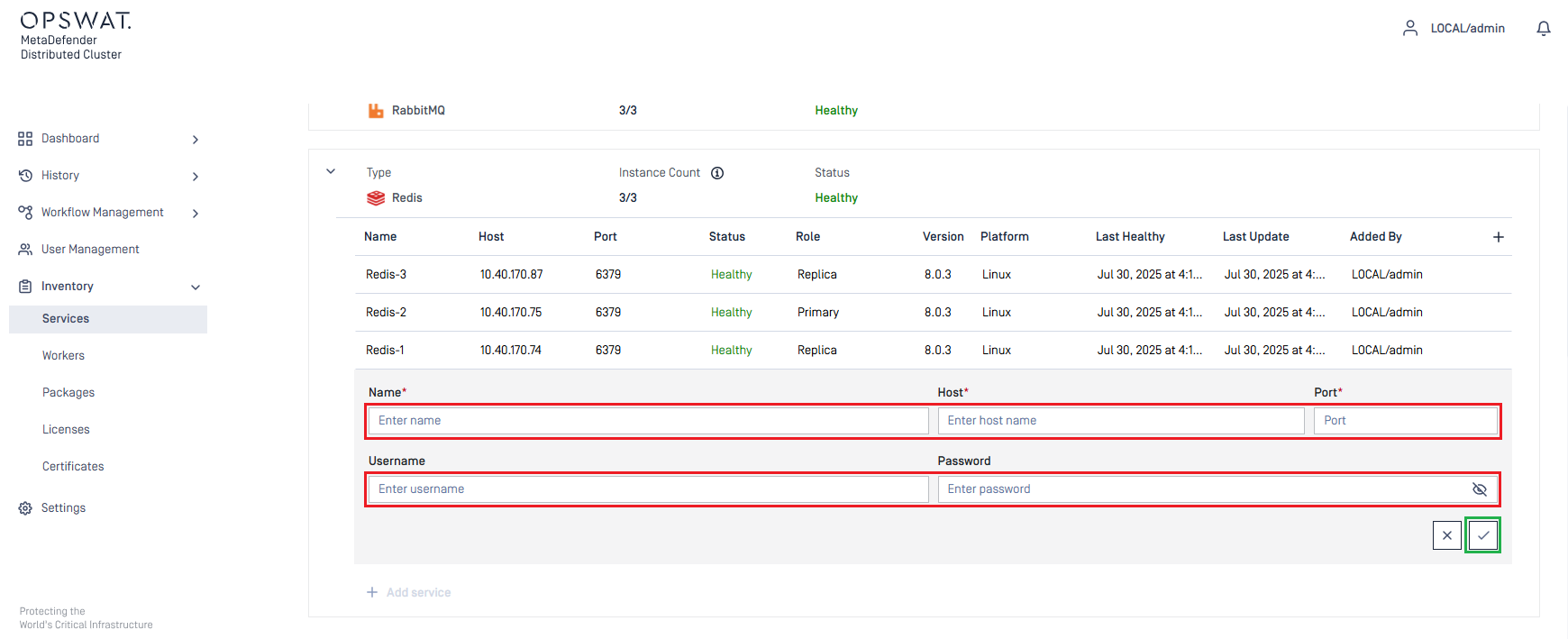Collapse the Inventory menu chevron
The image size is (1568, 639).
(196, 288)
